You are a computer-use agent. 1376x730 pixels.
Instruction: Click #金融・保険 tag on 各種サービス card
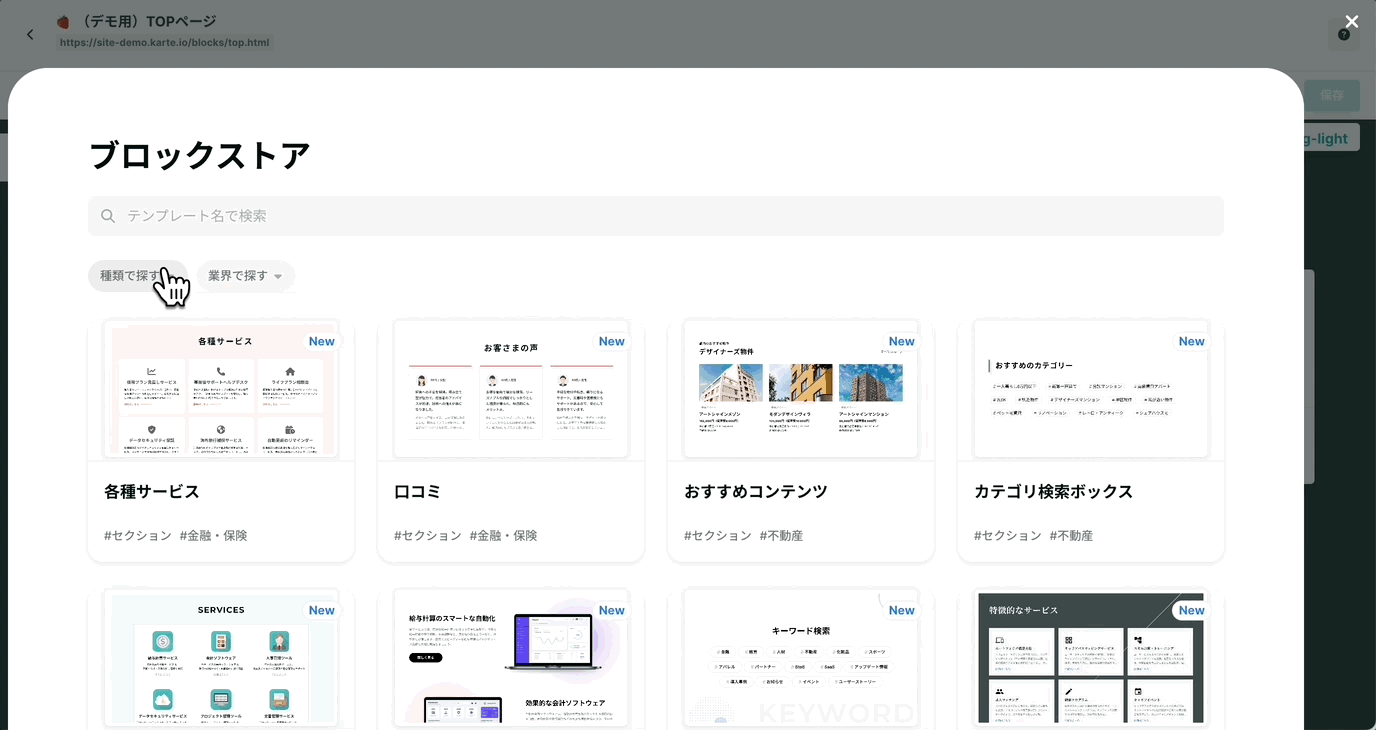[214, 536]
